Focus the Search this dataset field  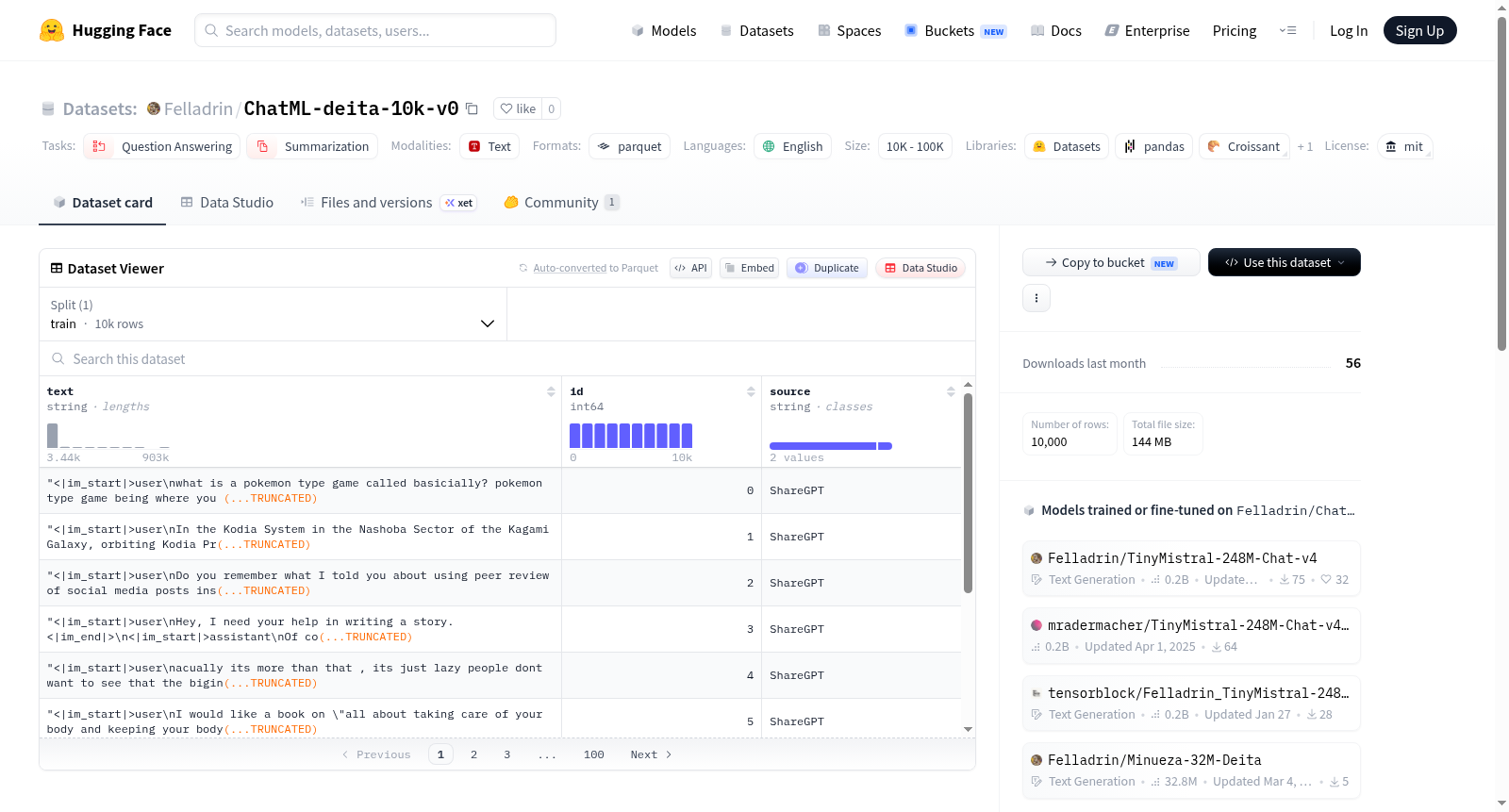pos(507,358)
